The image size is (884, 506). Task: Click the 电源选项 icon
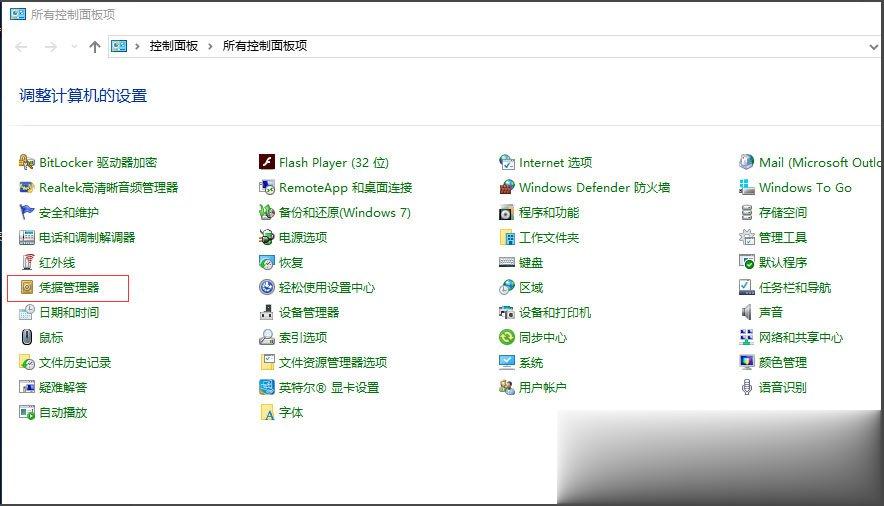[267, 237]
